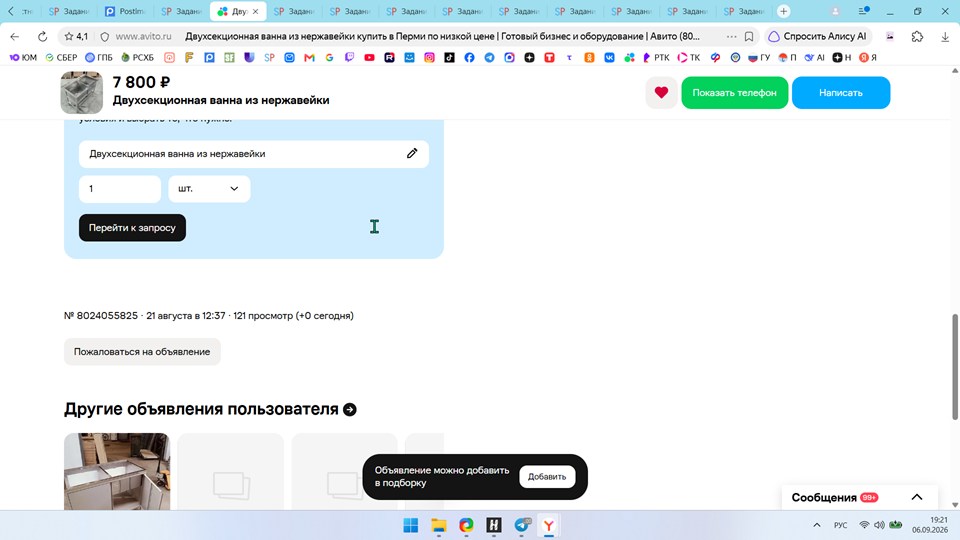
Task: Open the 4,1 site rating star
Action: point(76,37)
